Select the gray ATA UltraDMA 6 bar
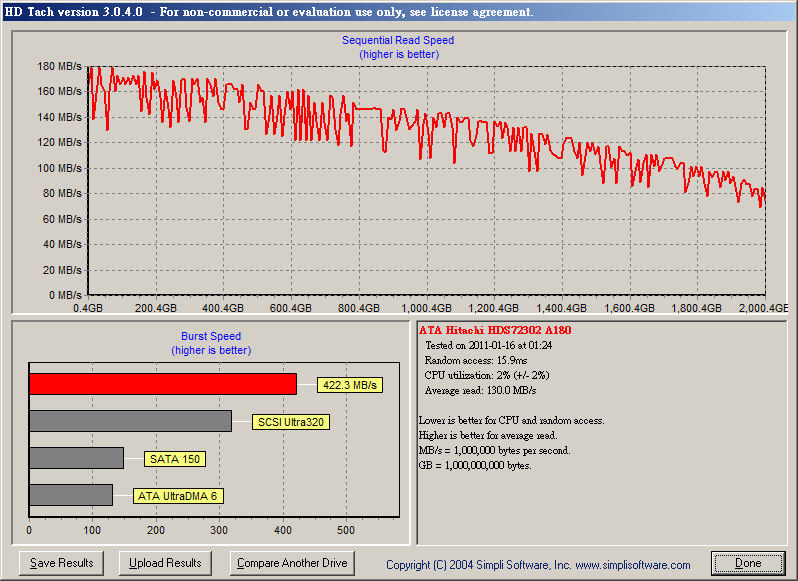This screenshot has width=798, height=581. [70, 495]
